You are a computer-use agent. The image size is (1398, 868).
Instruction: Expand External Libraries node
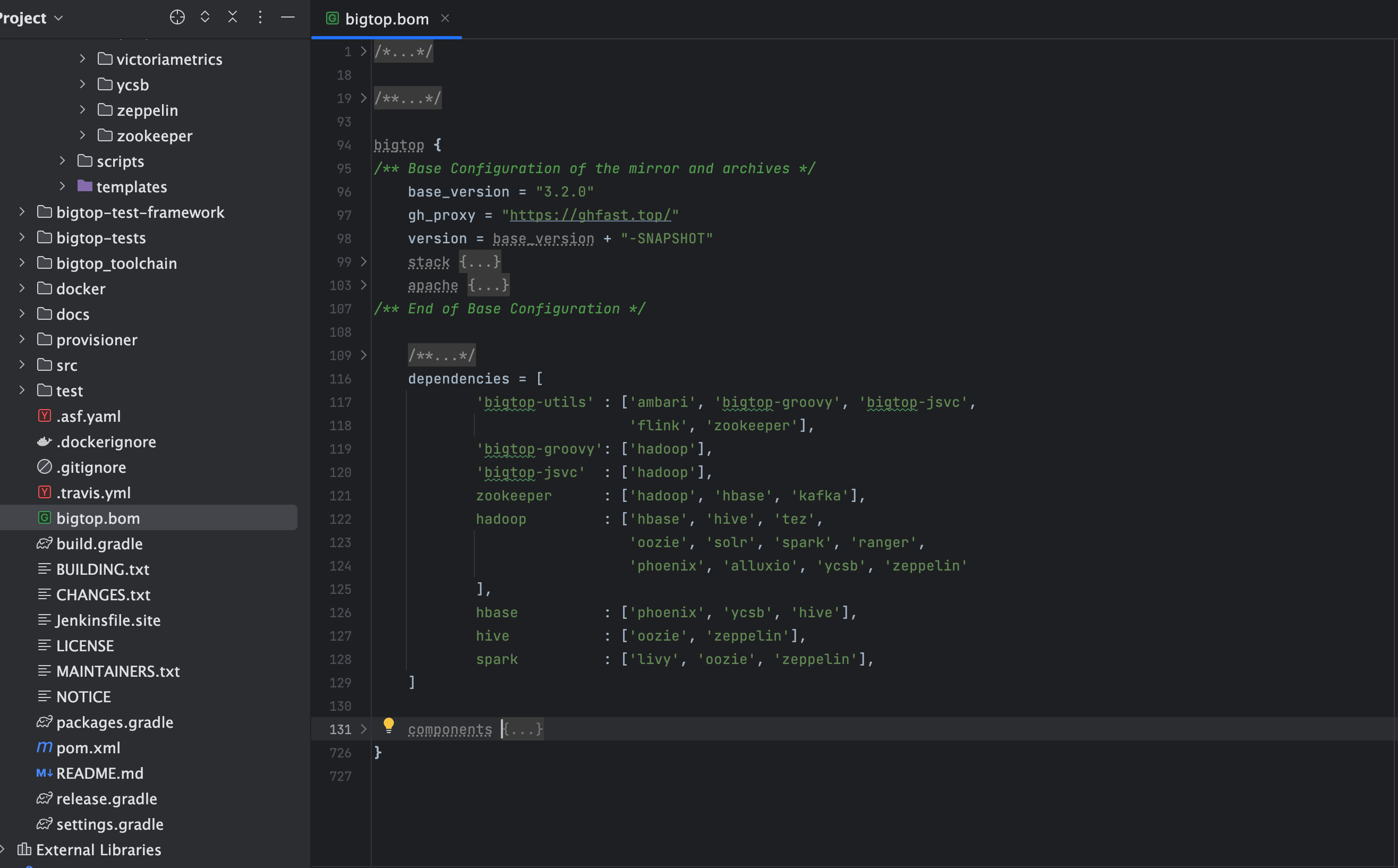(3, 849)
